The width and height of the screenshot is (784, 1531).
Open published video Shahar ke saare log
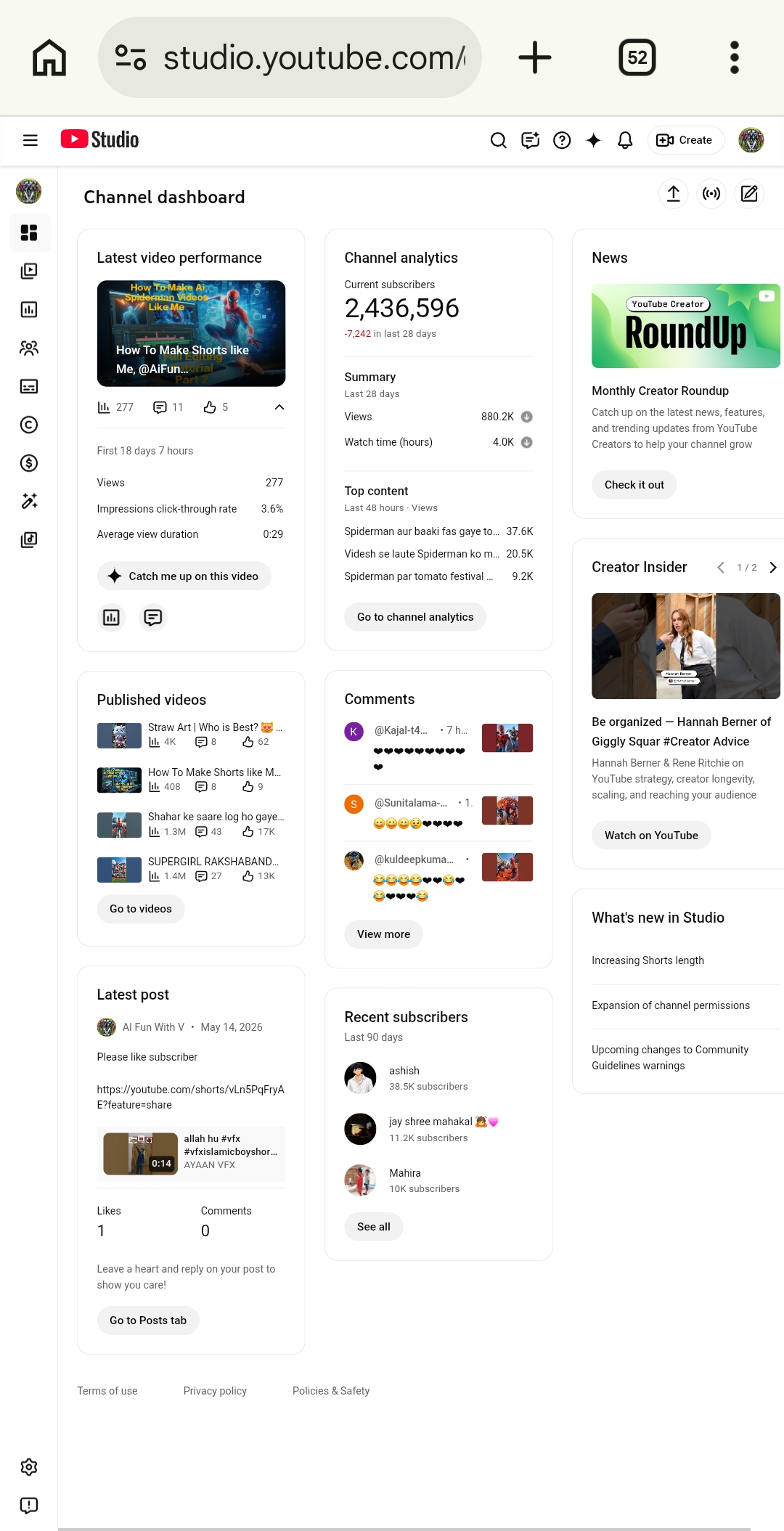[x=191, y=825]
